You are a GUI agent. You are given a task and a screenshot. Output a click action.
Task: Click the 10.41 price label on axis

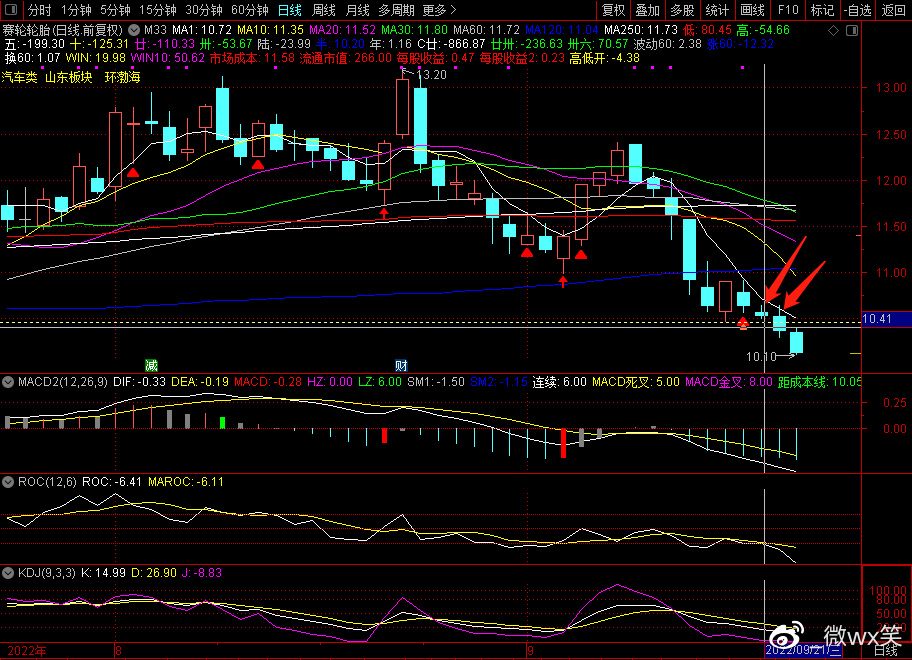[877, 319]
